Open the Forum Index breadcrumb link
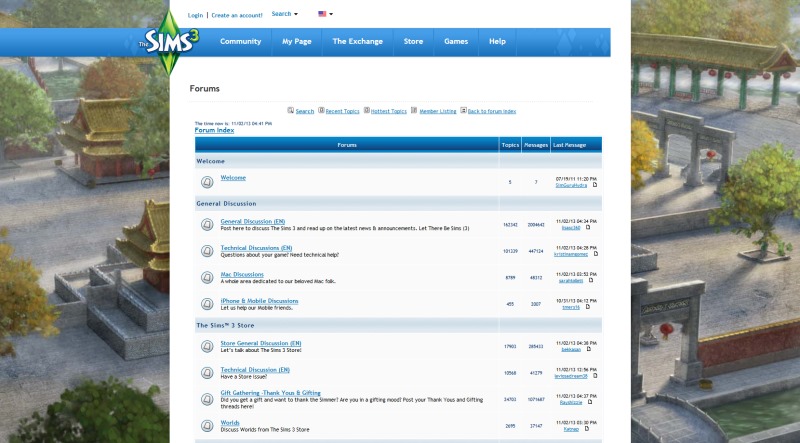 (214, 131)
